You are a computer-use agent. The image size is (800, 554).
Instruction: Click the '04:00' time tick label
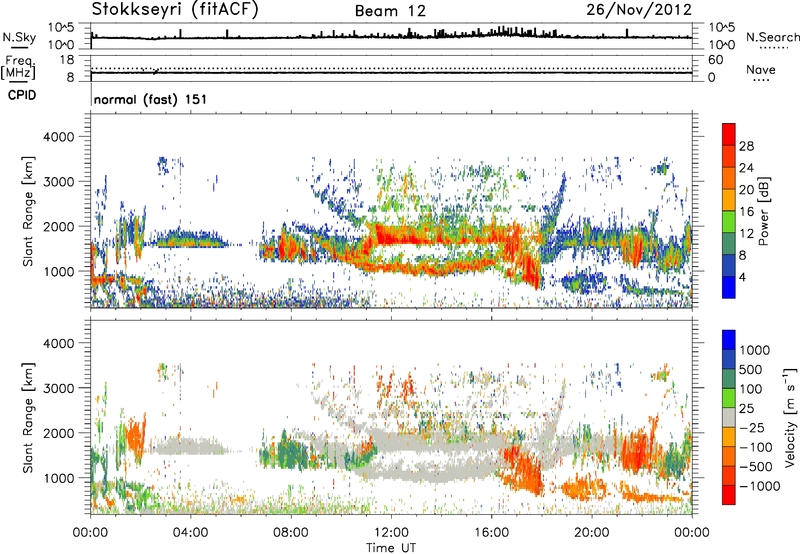[x=190, y=533]
